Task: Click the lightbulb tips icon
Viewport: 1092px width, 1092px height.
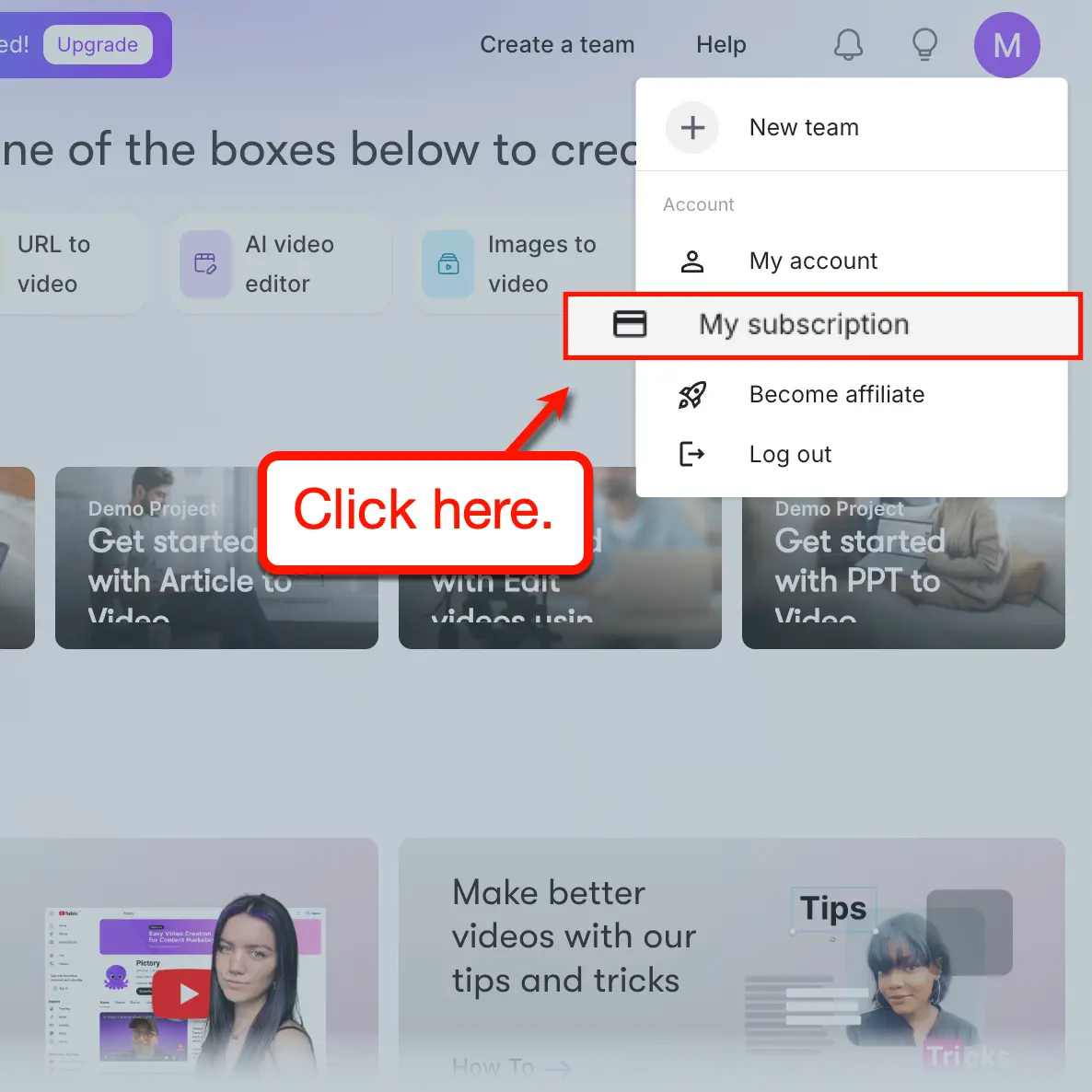Action: [924, 44]
